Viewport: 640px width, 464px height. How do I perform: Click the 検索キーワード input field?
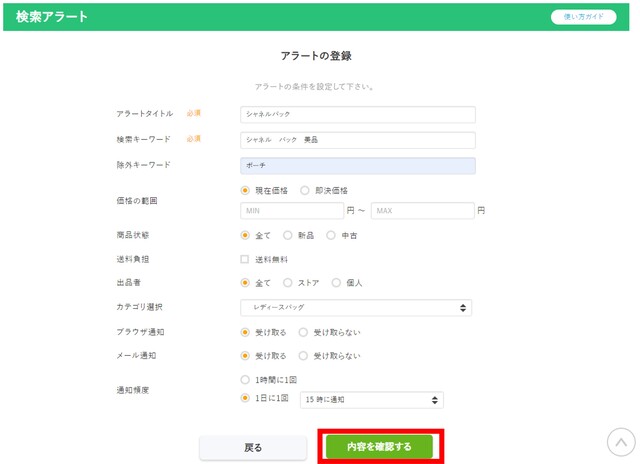click(x=357, y=140)
